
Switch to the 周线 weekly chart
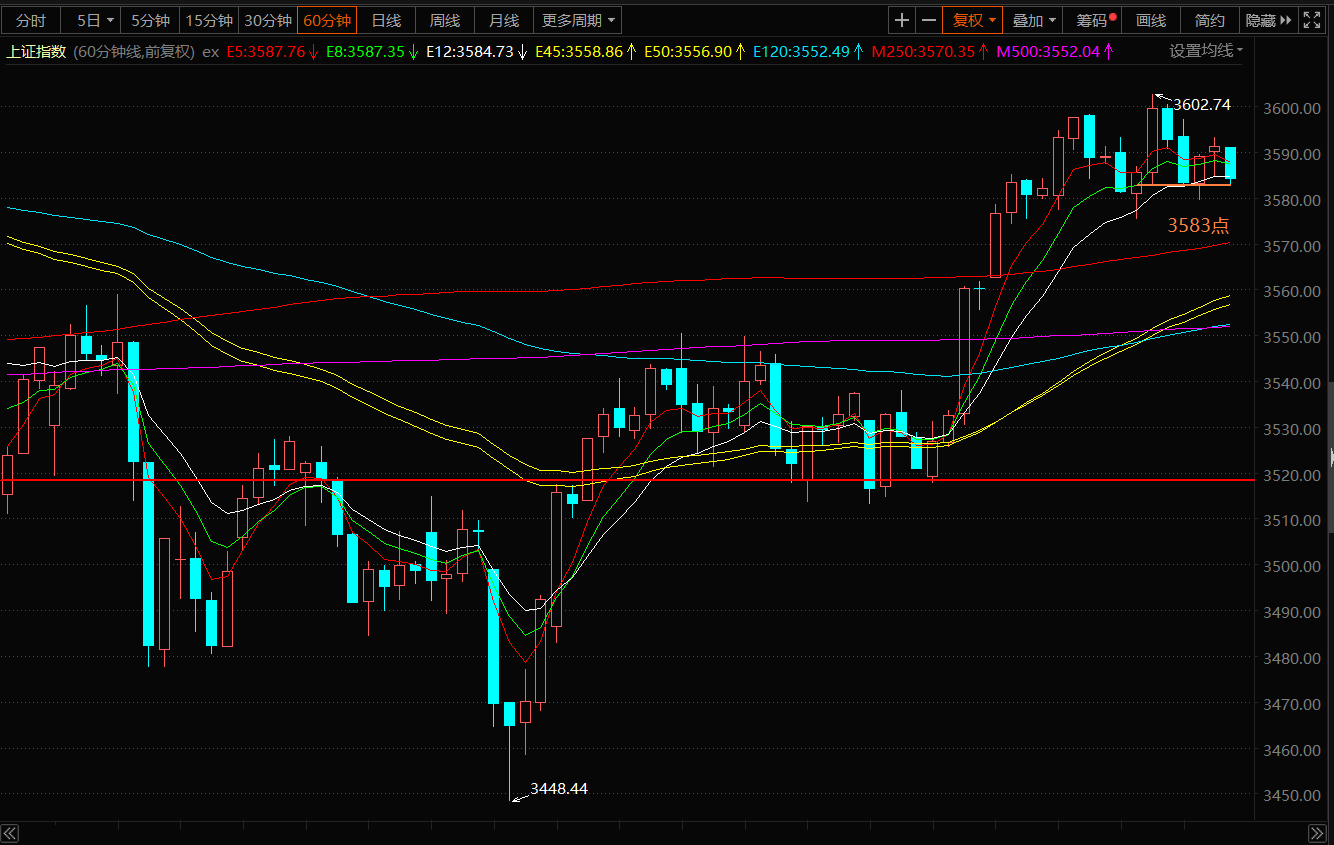[445, 20]
